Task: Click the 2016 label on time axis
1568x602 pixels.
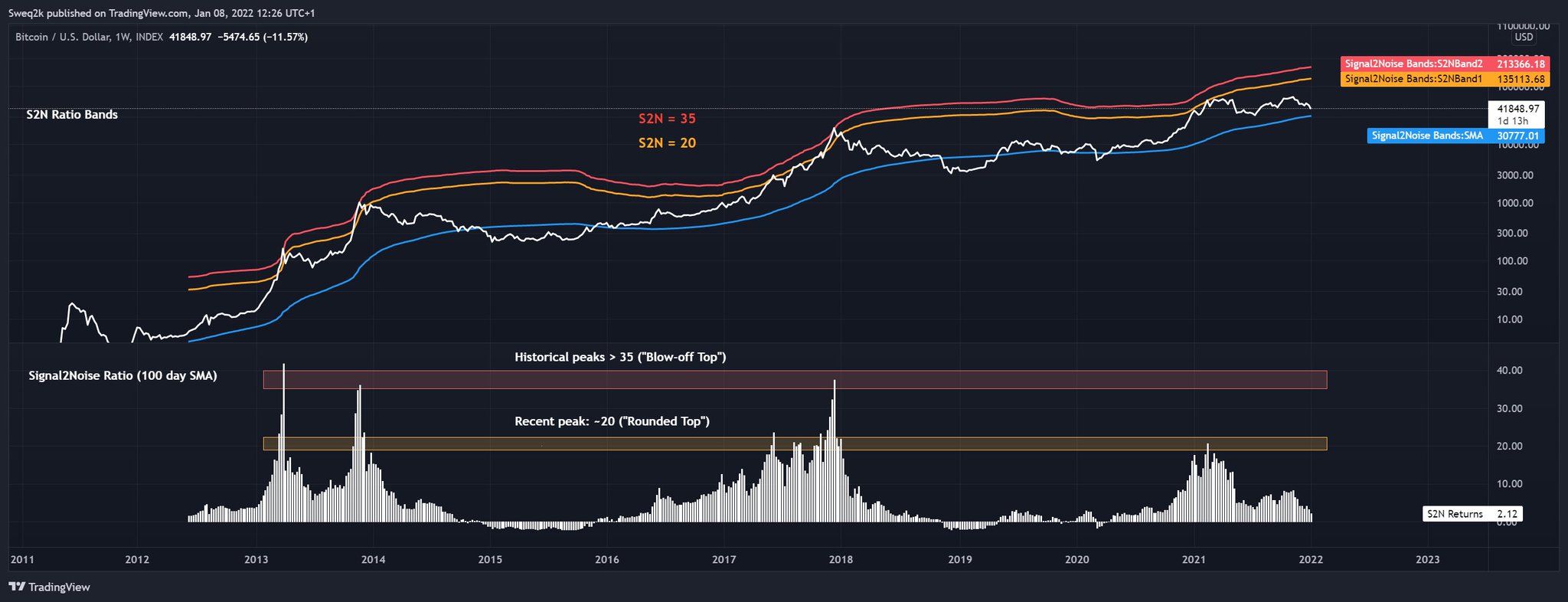Action: 607,560
